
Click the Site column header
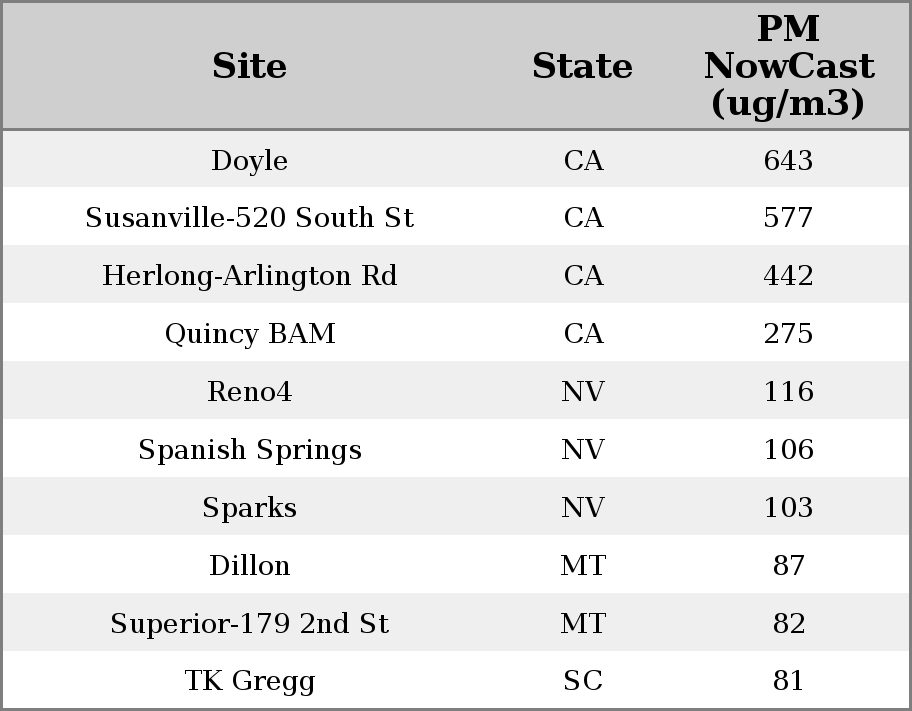pyautogui.click(x=249, y=66)
